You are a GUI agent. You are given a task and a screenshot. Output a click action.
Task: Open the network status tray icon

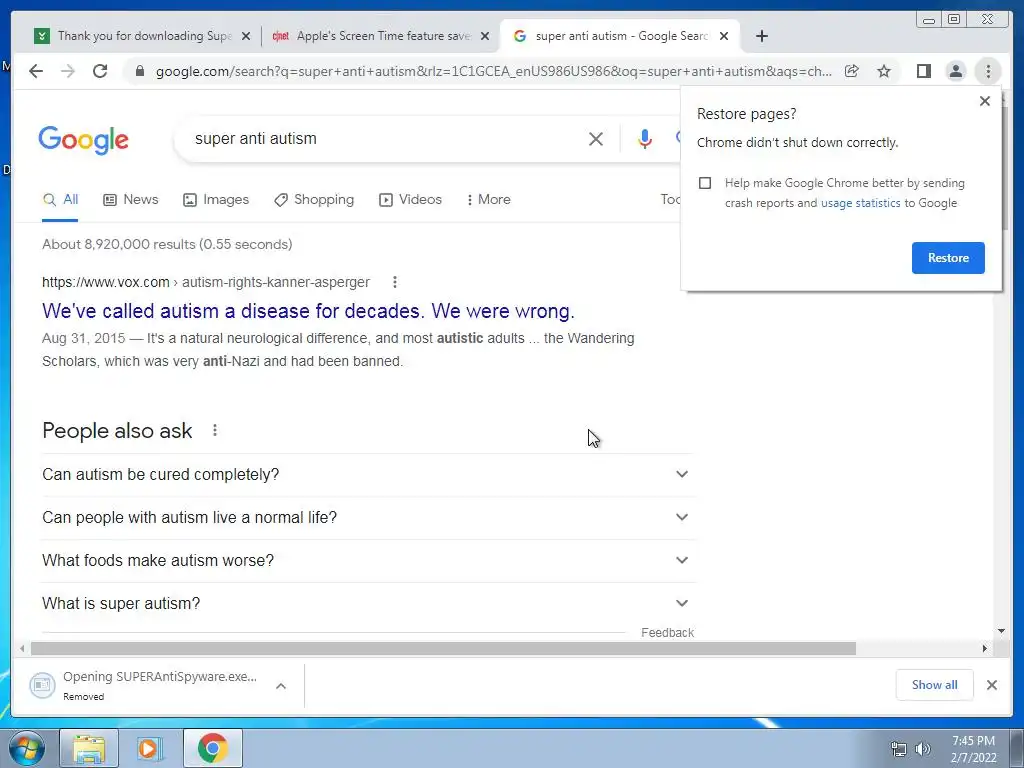(x=899, y=749)
